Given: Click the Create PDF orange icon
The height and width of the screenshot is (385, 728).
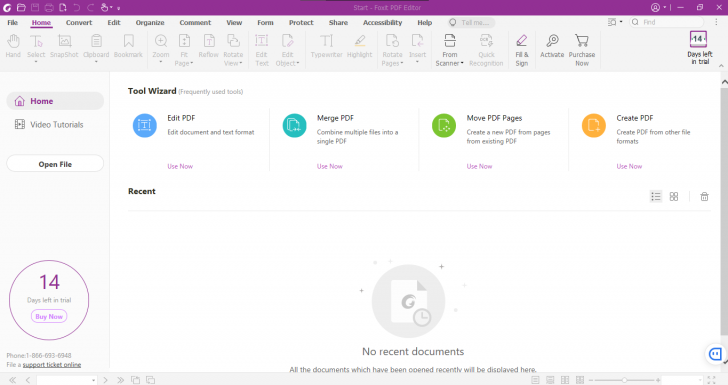Looking at the screenshot, I should 594,125.
